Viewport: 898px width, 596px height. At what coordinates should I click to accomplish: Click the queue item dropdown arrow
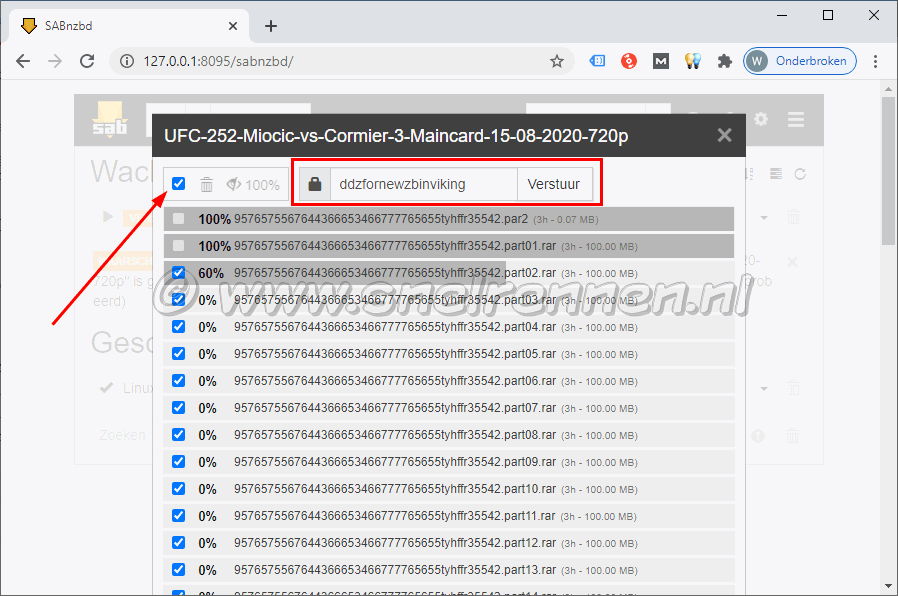[763, 218]
